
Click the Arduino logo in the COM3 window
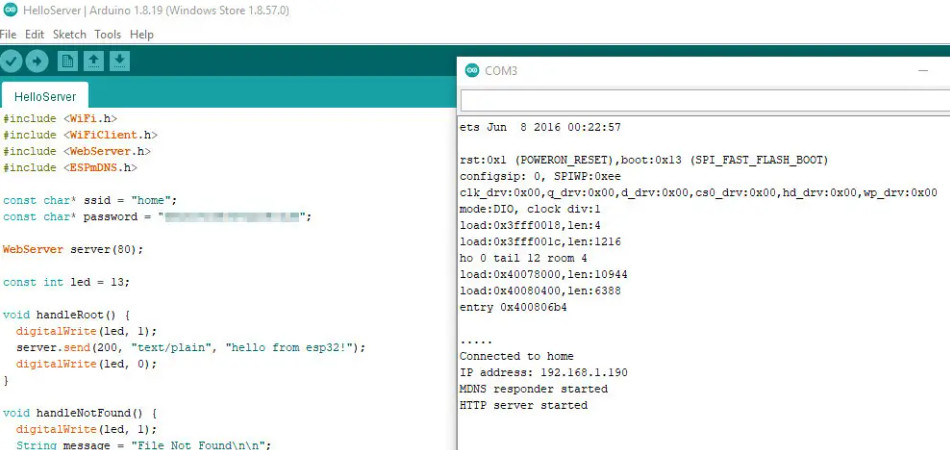(471, 71)
